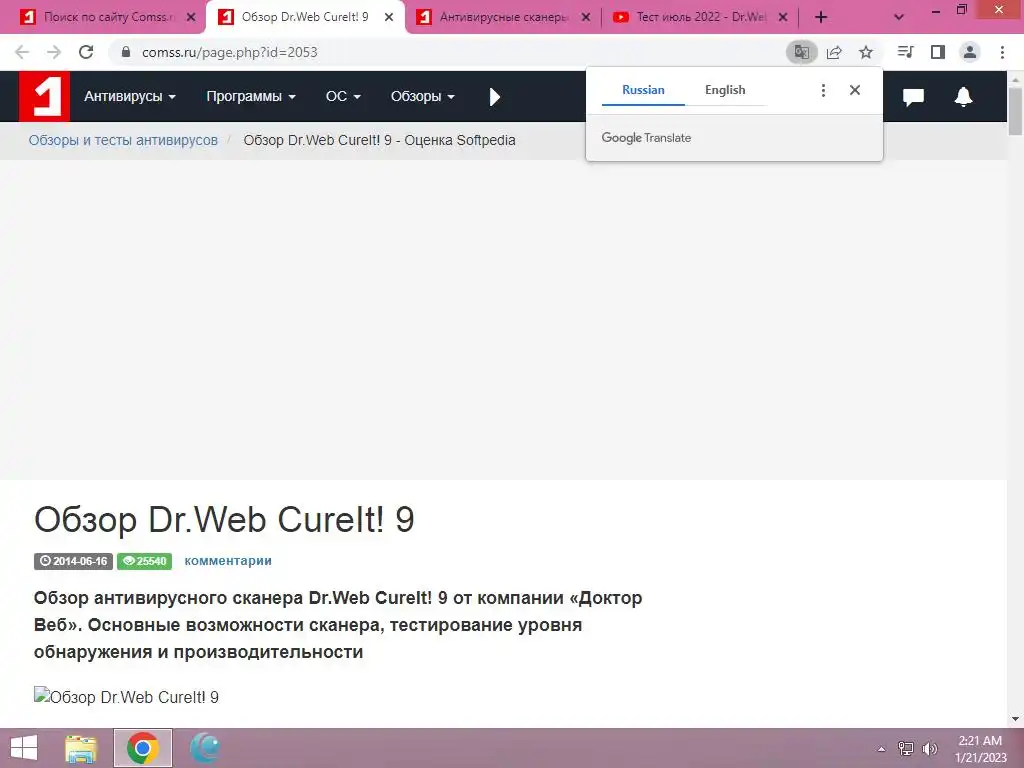Reload the current page
The width and height of the screenshot is (1024, 768).
coord(86,52)
